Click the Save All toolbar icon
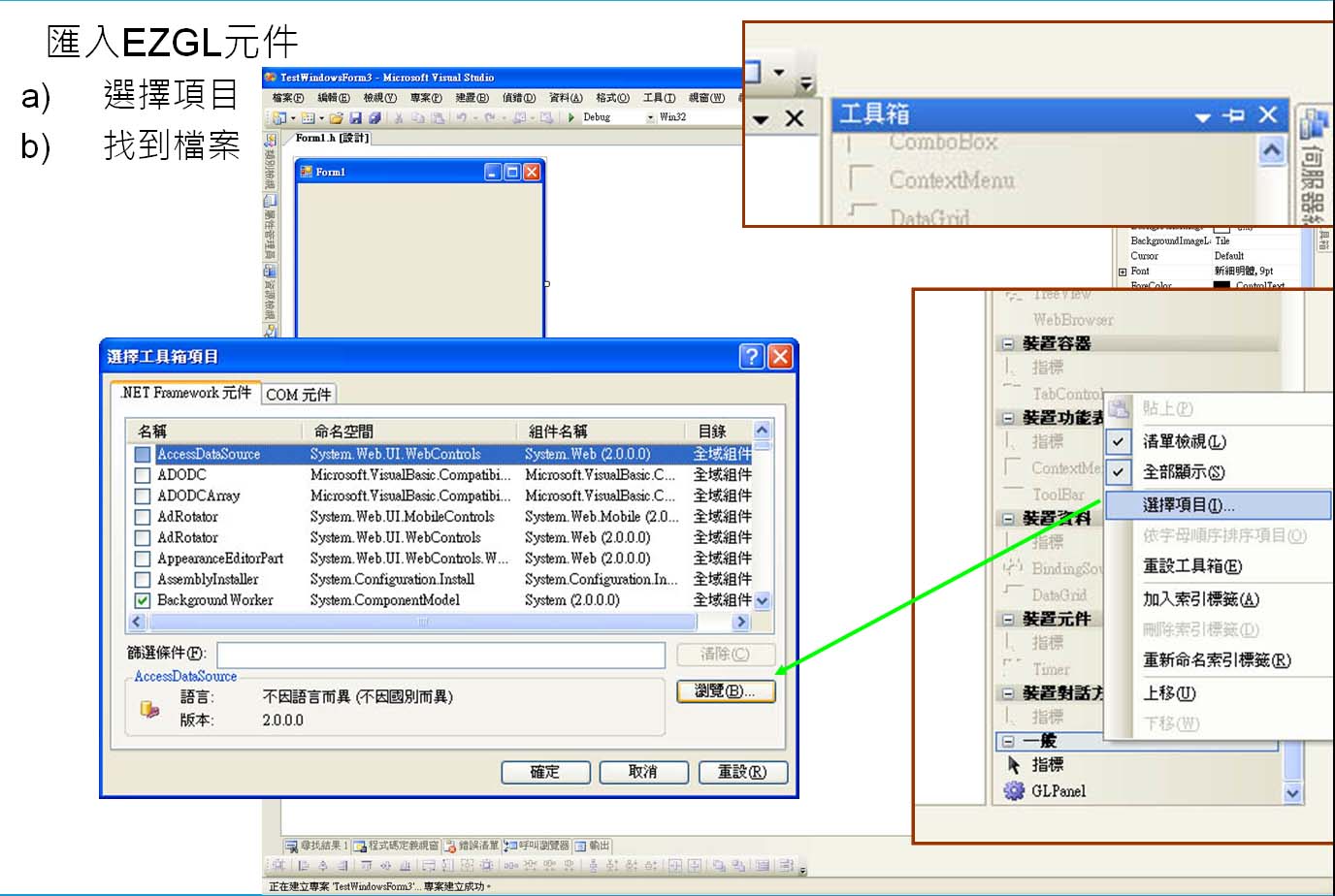1335x896 pixels. (374, 118)
